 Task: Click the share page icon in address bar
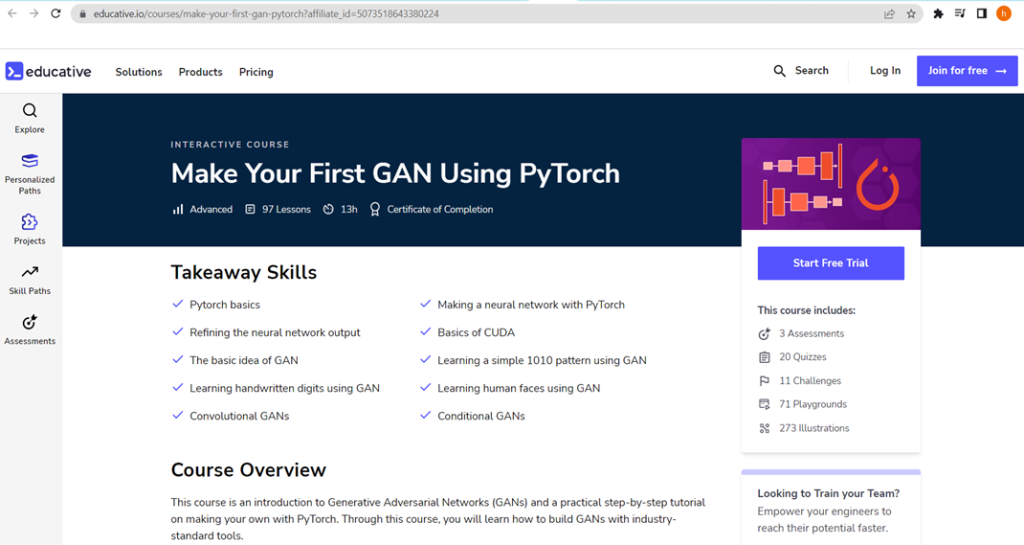(x=889, y=14)
